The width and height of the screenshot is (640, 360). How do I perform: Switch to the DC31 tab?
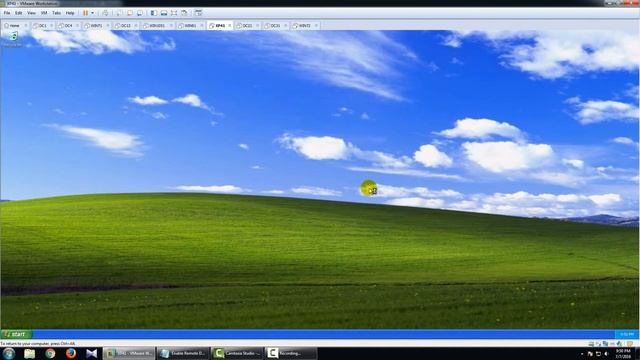tap(275, 25)
